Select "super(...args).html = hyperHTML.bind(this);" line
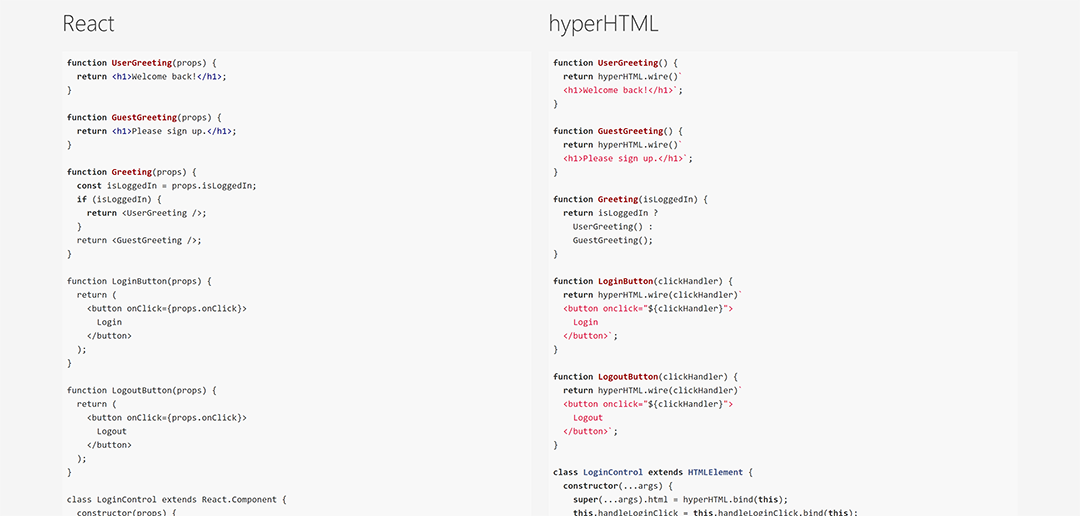 coord(680,499)
